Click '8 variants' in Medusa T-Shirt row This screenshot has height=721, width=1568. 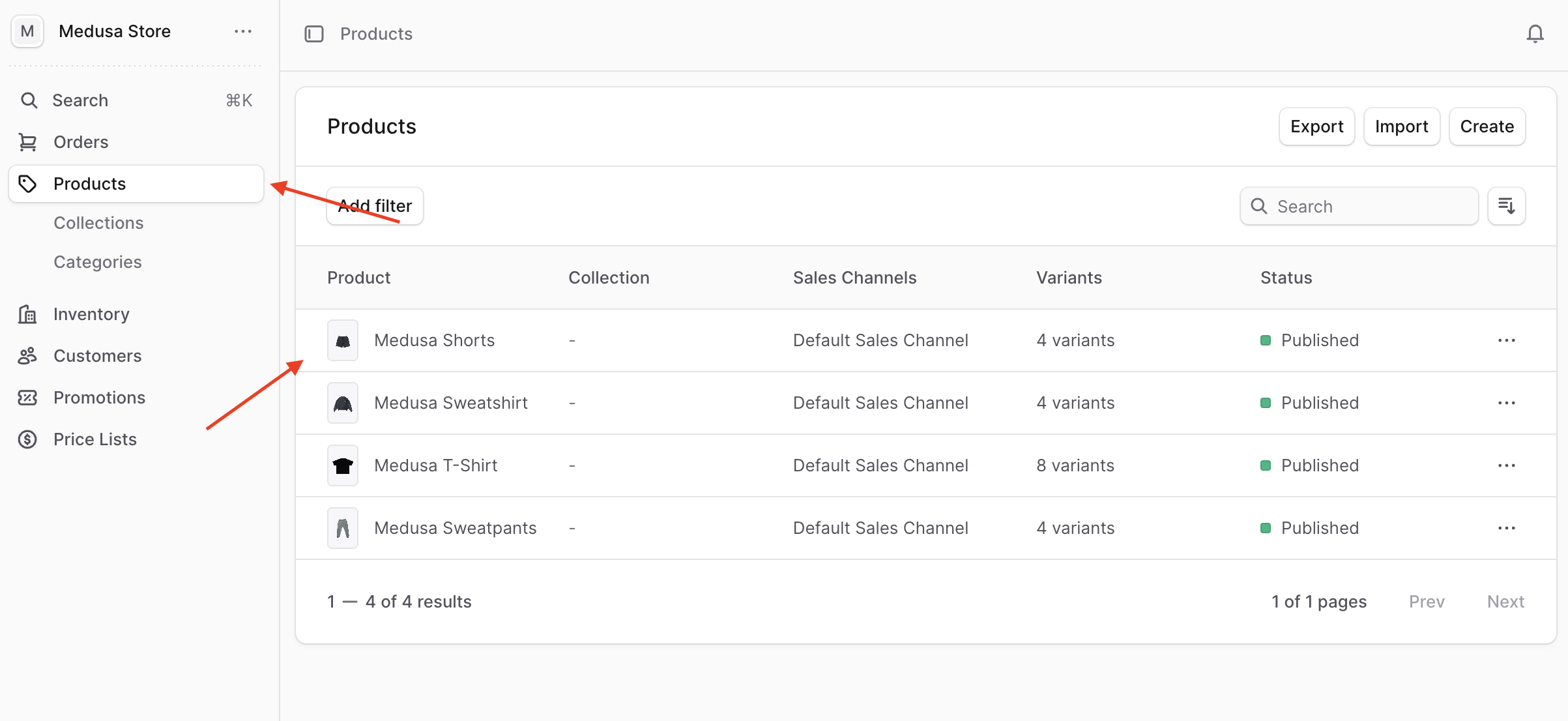(1075, 465)
